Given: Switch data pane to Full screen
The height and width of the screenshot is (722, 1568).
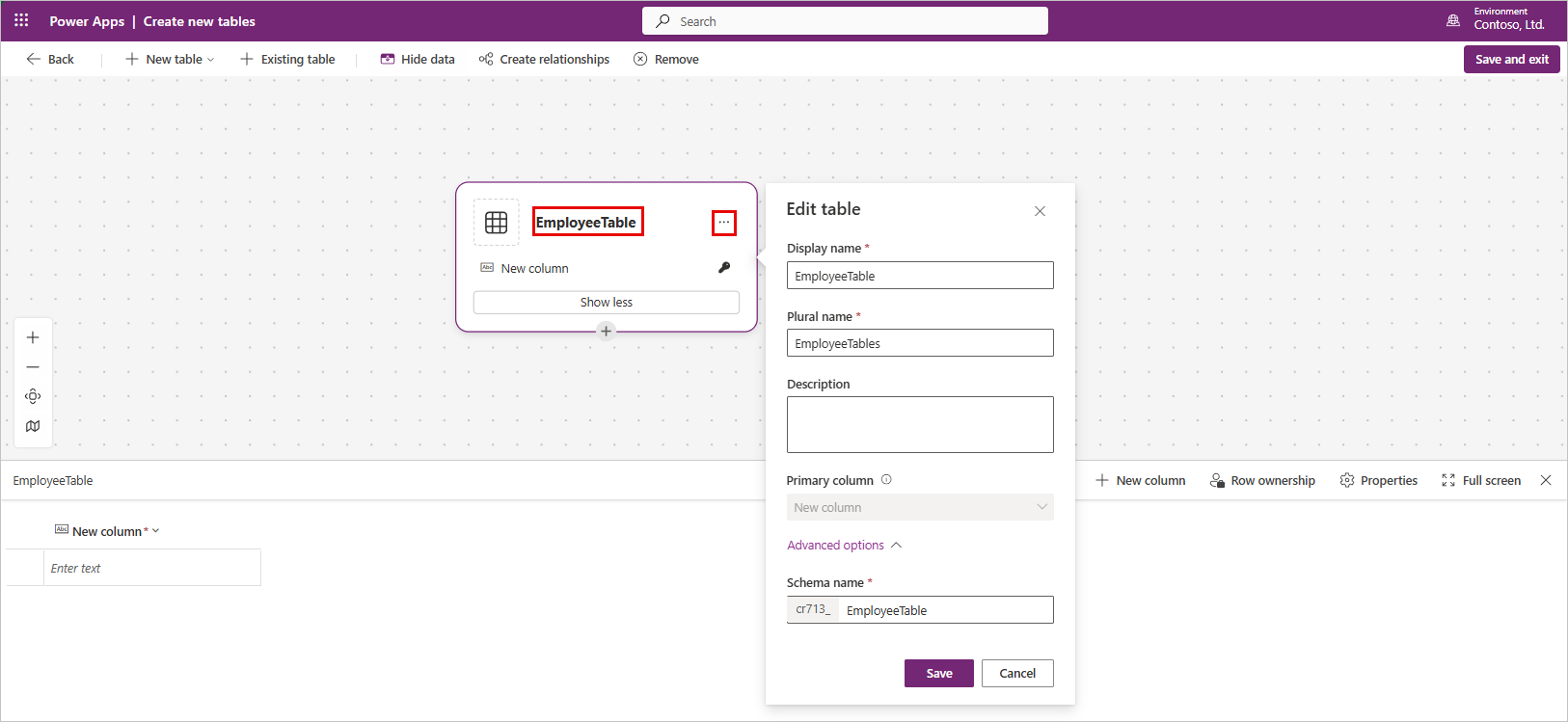Looking at the screenshot, I should [1481, 480].
